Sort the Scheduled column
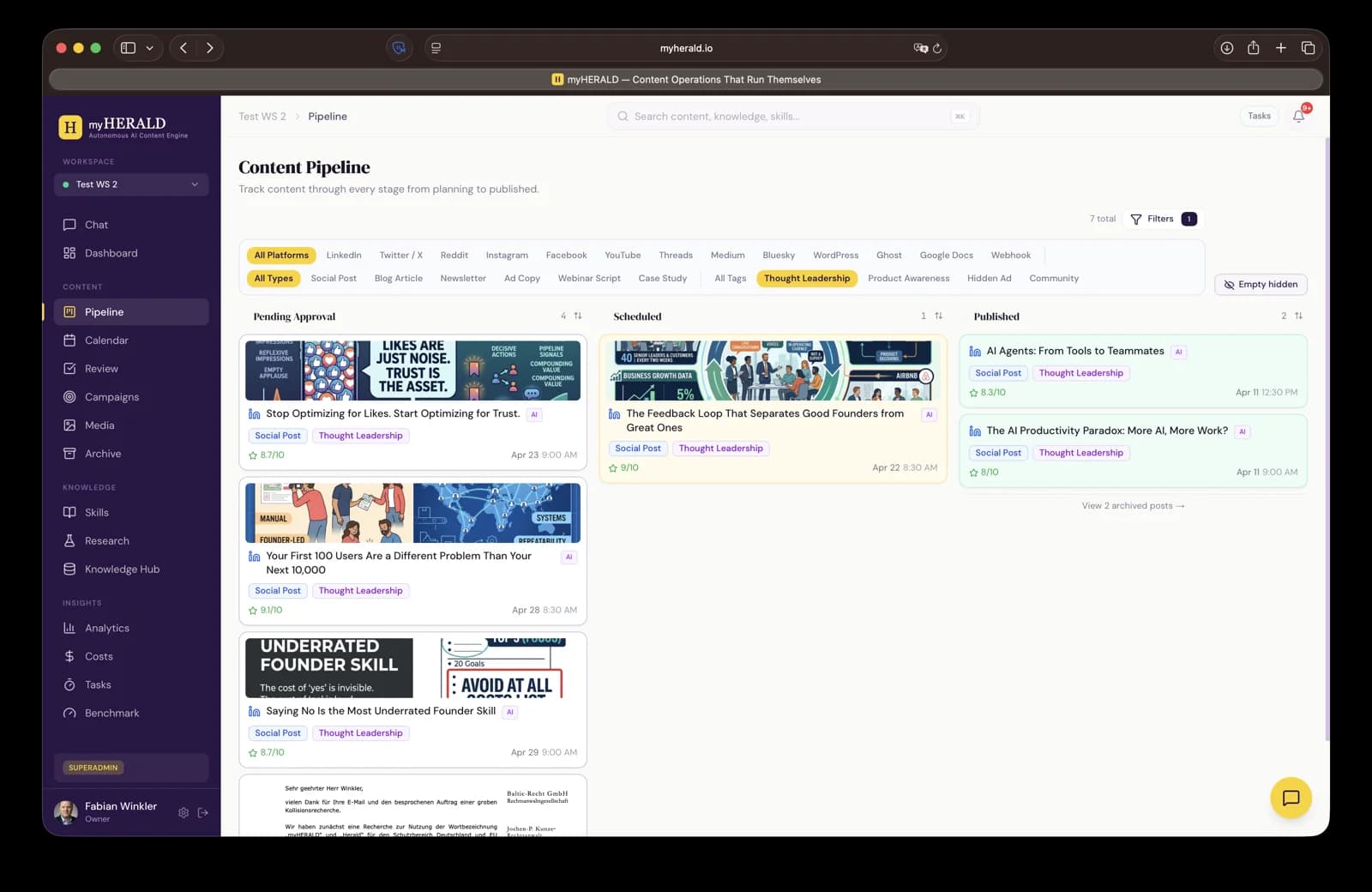1372x892 pixels. (x=938, y=316)
